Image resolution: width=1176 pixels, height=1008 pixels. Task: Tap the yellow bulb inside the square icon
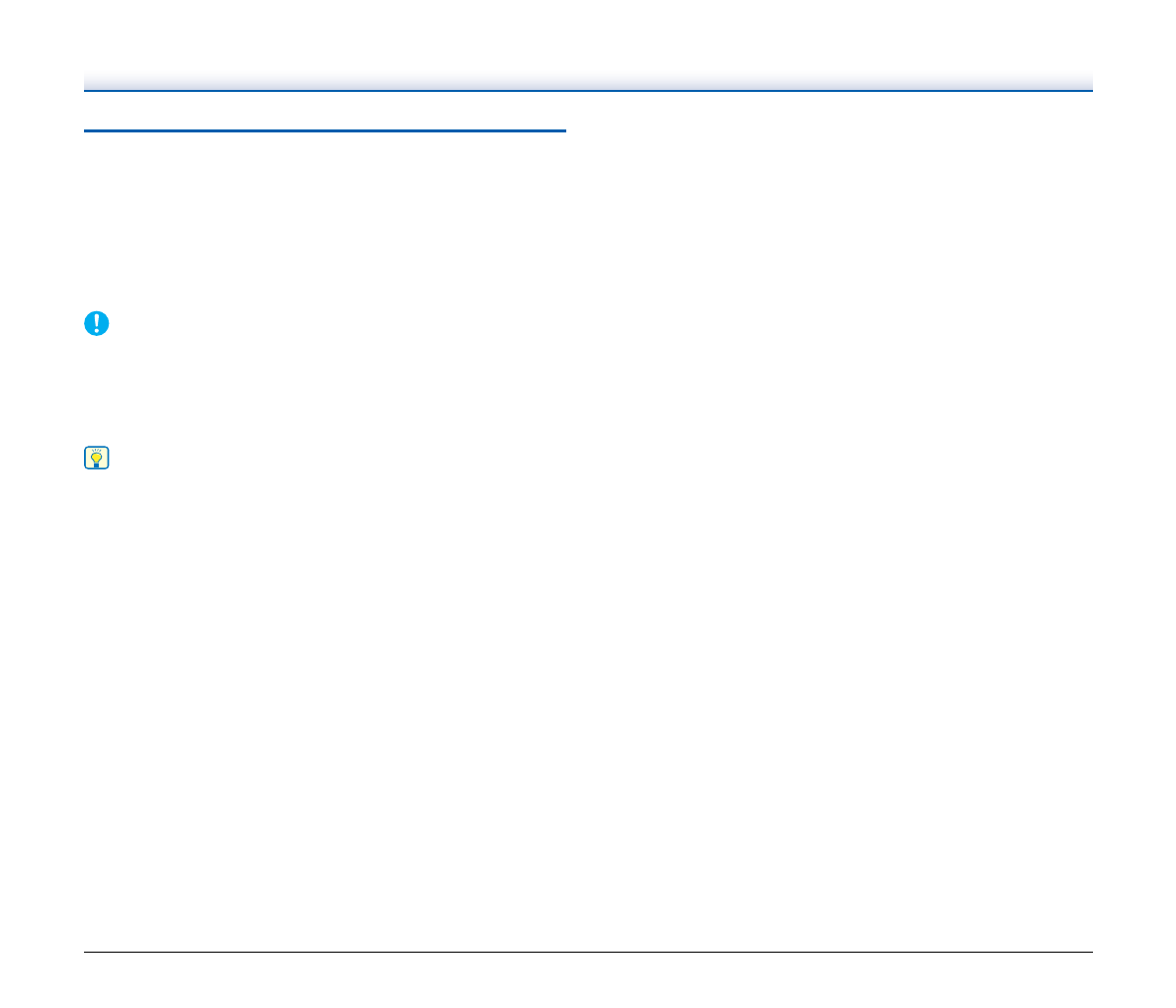point(96,458)
